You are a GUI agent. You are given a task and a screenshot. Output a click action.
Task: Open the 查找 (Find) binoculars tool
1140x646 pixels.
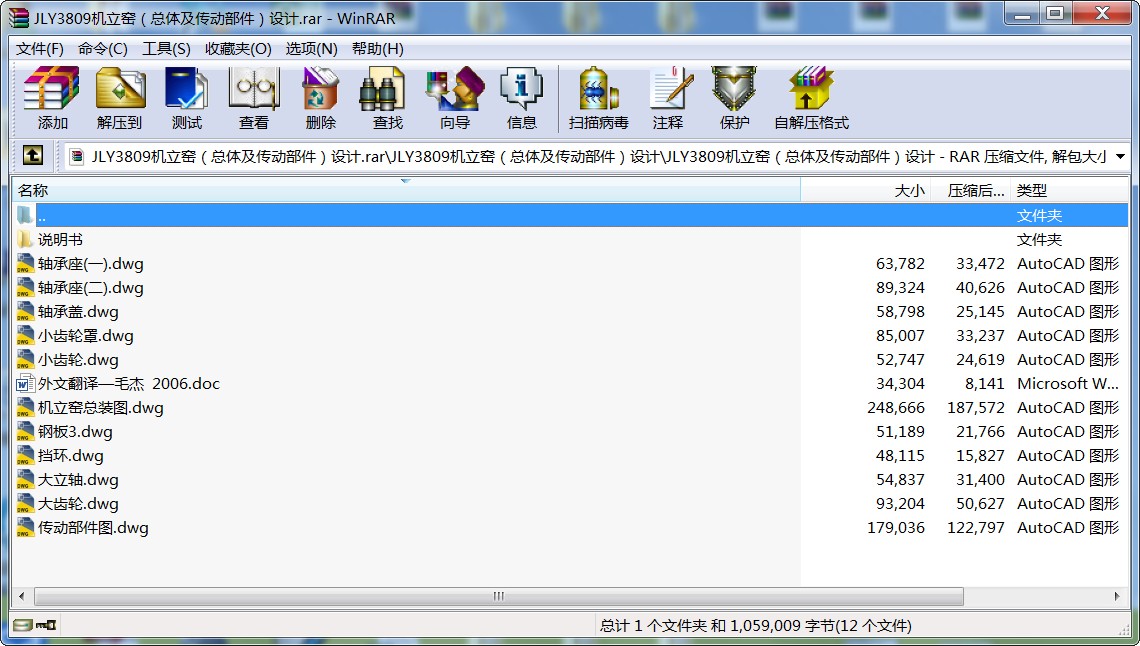click(x=387, y=98)
